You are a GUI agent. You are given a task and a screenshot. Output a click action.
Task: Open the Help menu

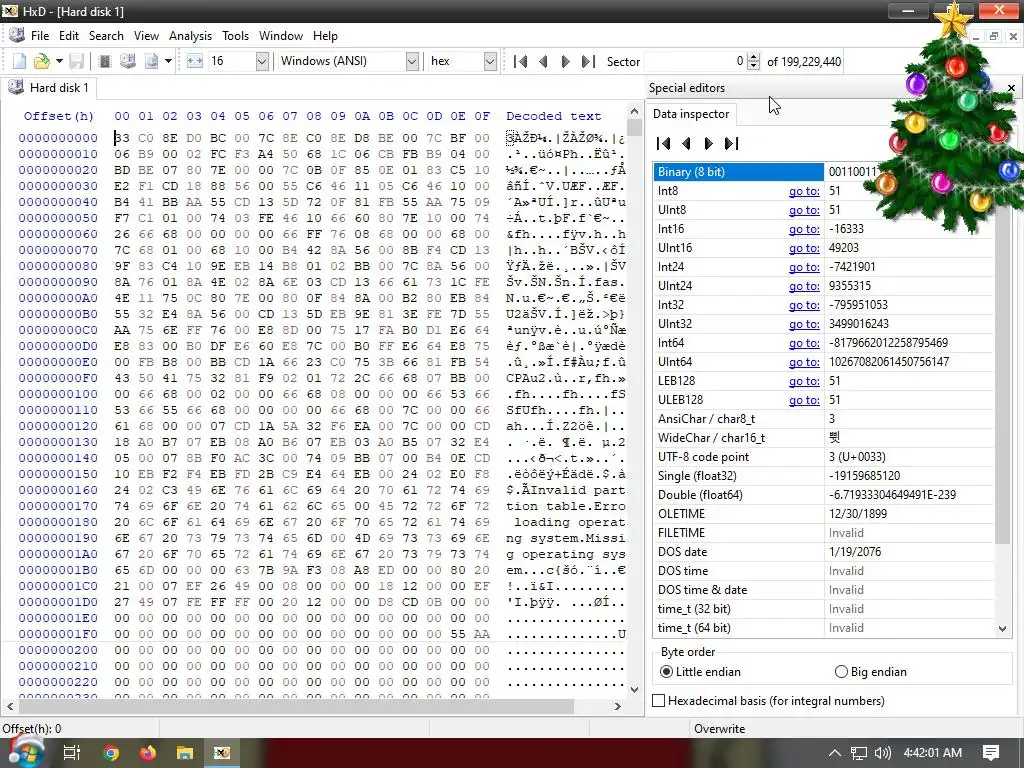click(325, 36)
